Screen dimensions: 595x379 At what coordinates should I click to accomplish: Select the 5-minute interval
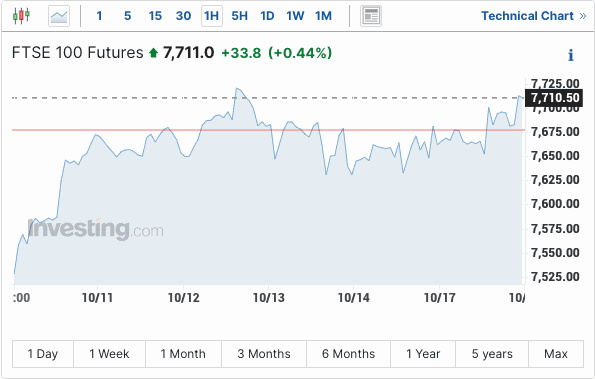(x=128, y=16)
